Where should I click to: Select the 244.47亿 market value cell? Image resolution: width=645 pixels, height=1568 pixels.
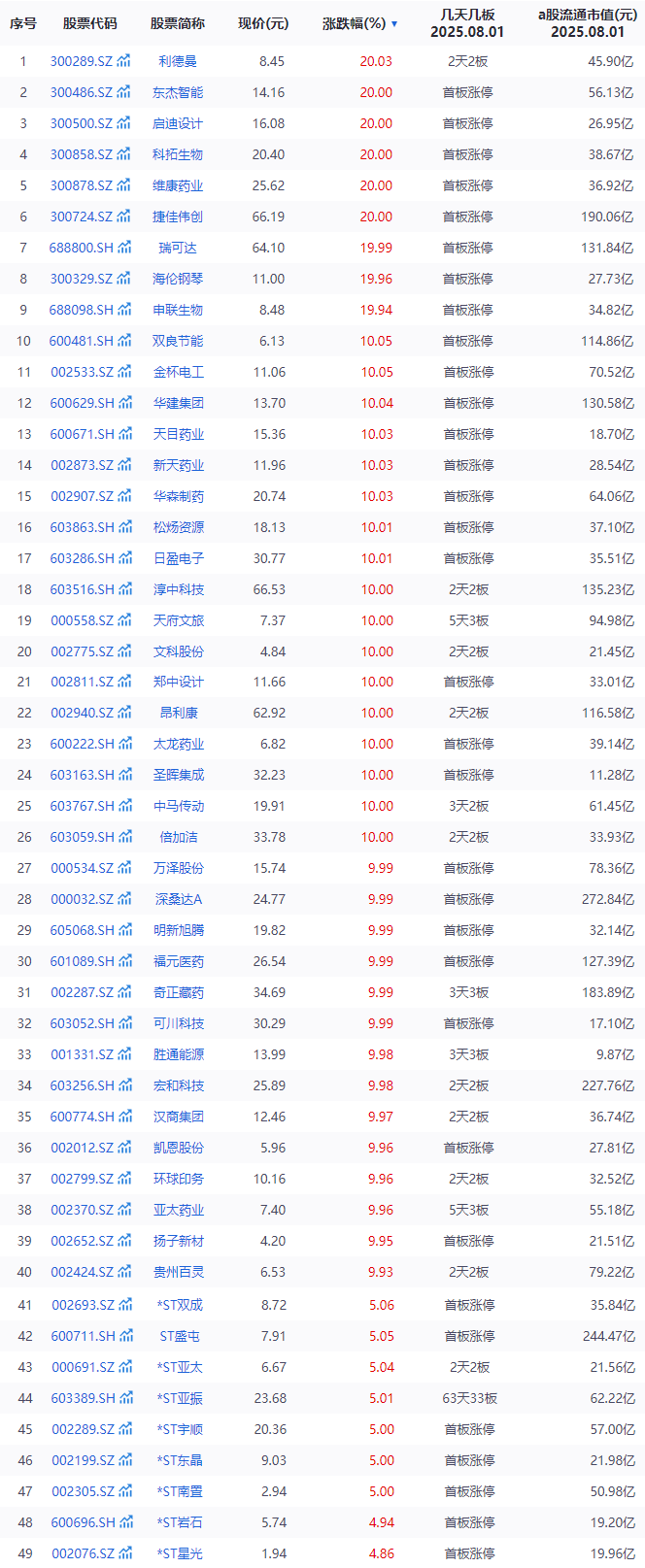point(608,1336)
